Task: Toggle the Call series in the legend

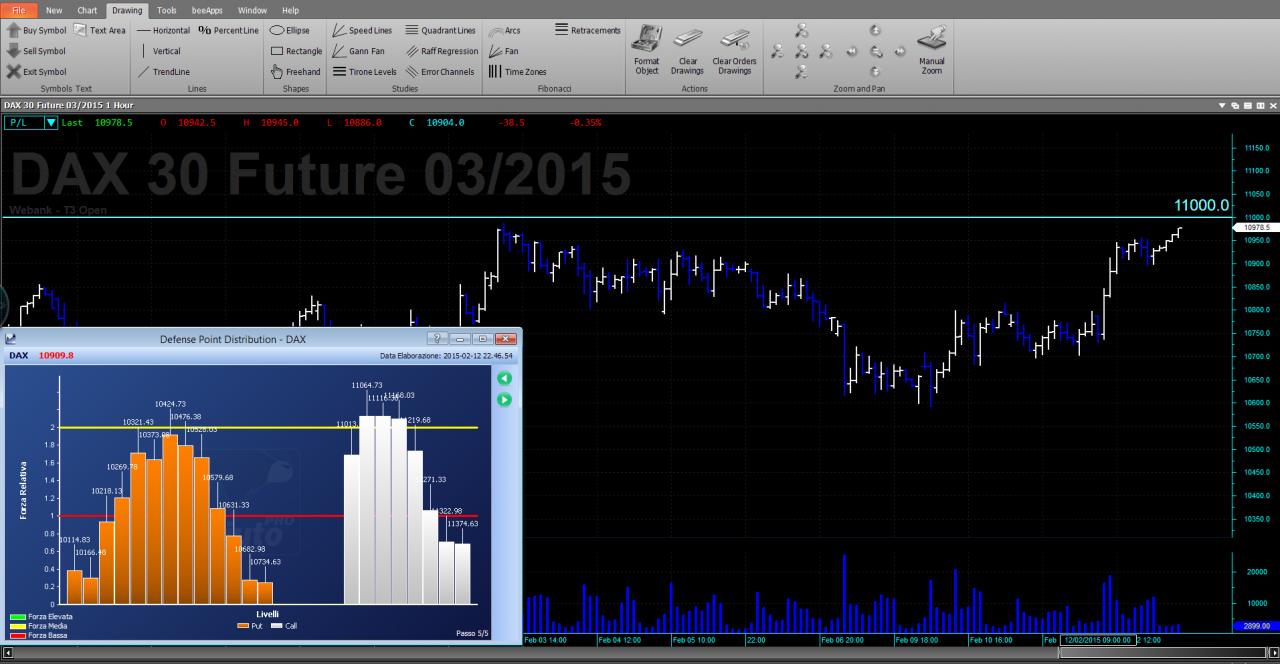Action: pos(284,625)
